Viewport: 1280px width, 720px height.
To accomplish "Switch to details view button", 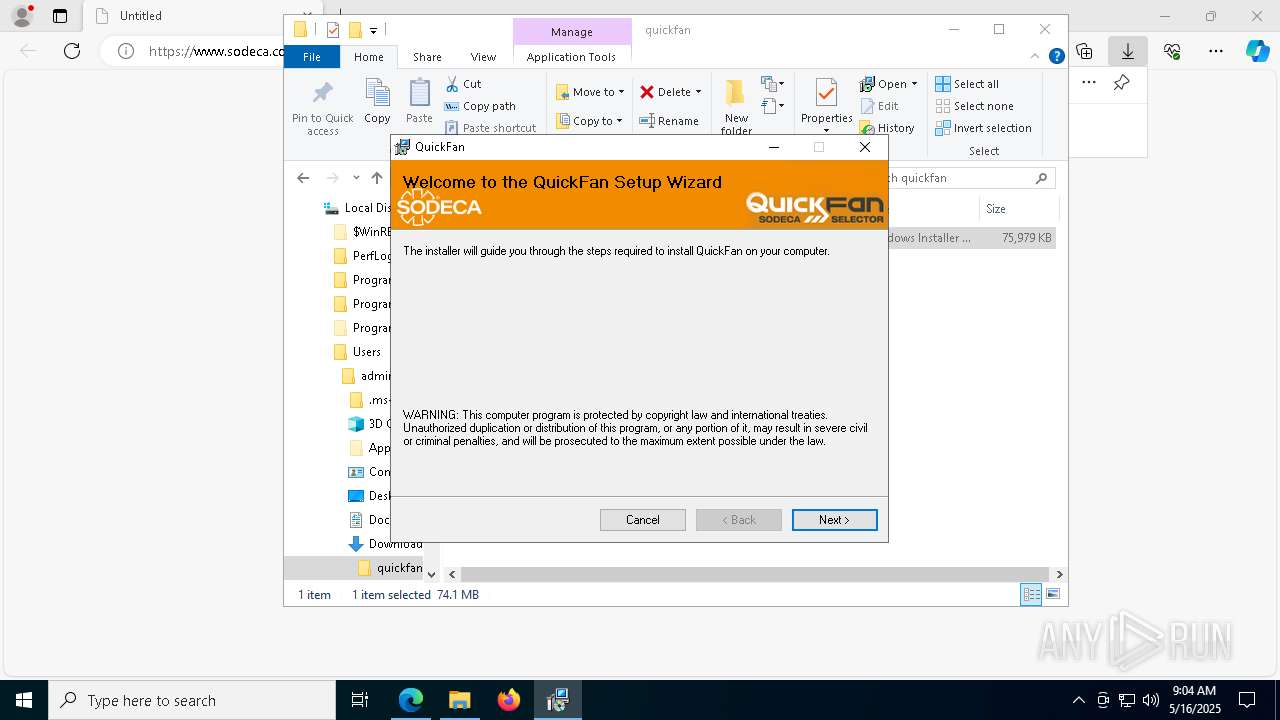I will (x=1031, y=594).
